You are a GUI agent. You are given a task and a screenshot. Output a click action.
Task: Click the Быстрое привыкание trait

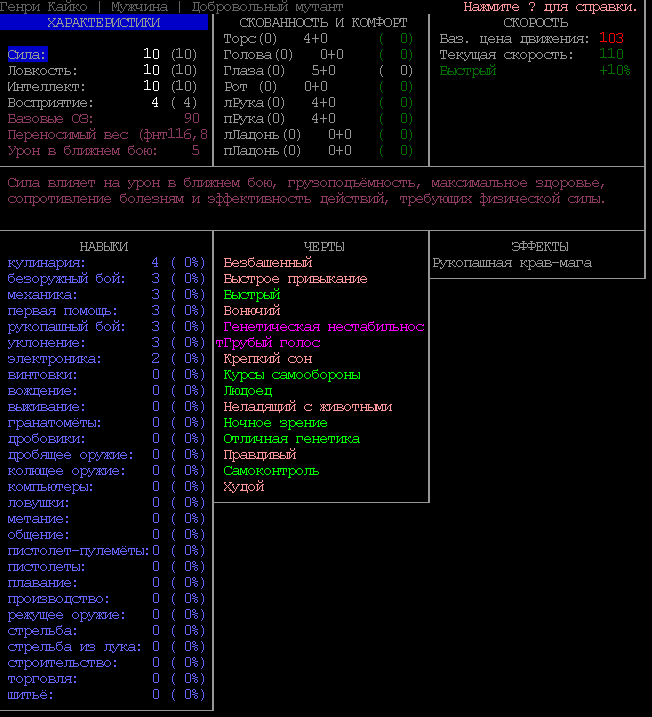(295, 278)
